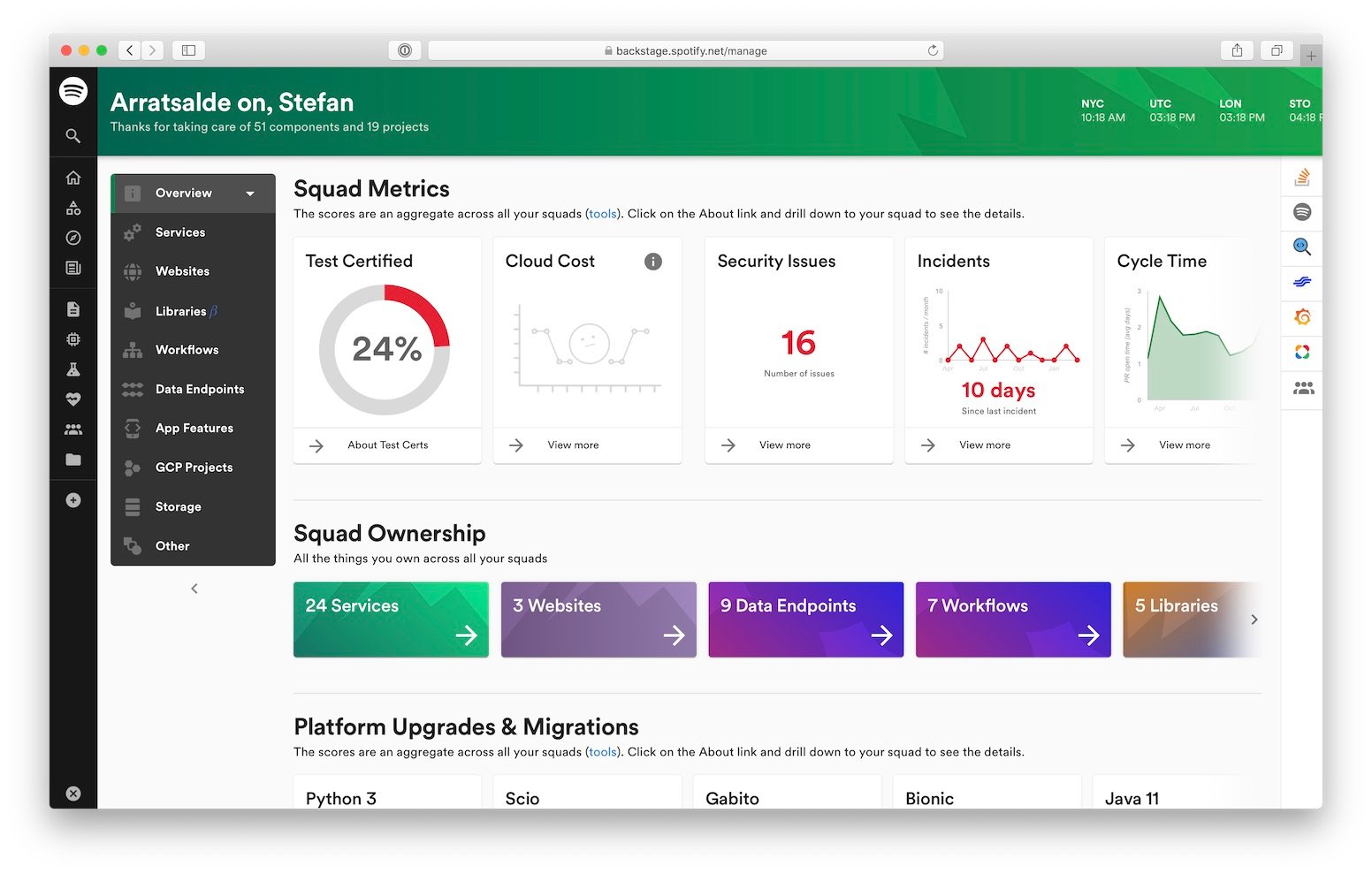1372x874 pixels.
Task: Open the 7 Workflows ownership card
Action: (x=1013, y=619)
